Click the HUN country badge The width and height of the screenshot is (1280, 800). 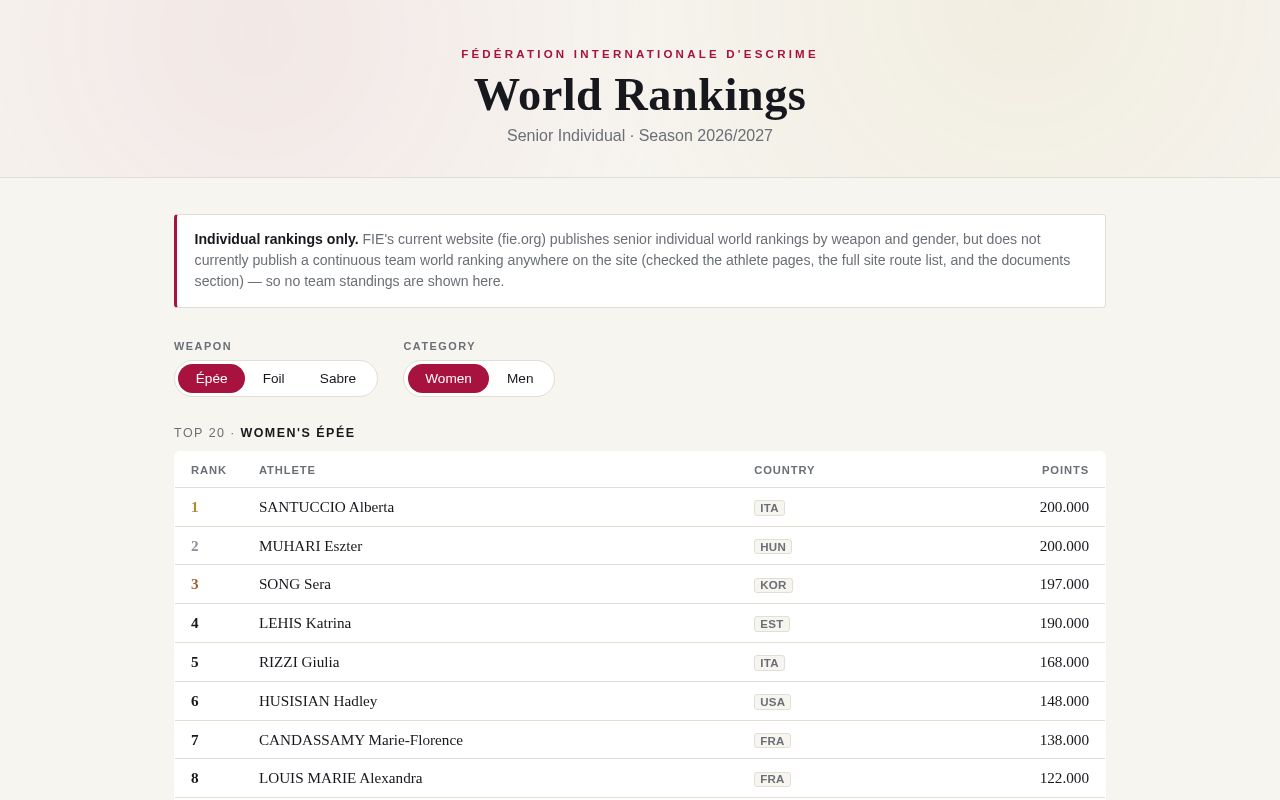tap(773, 547)
